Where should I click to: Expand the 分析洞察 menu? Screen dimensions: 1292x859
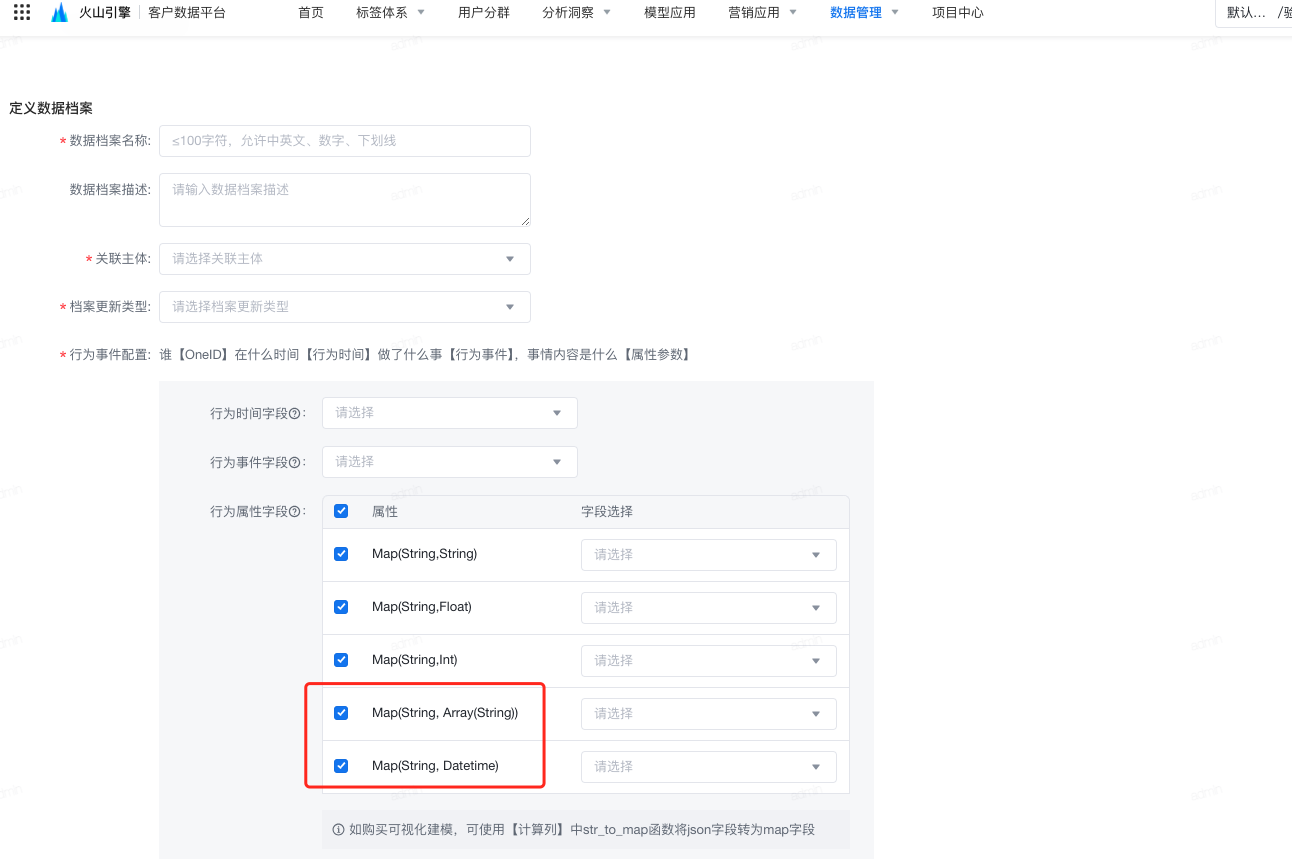576,13
